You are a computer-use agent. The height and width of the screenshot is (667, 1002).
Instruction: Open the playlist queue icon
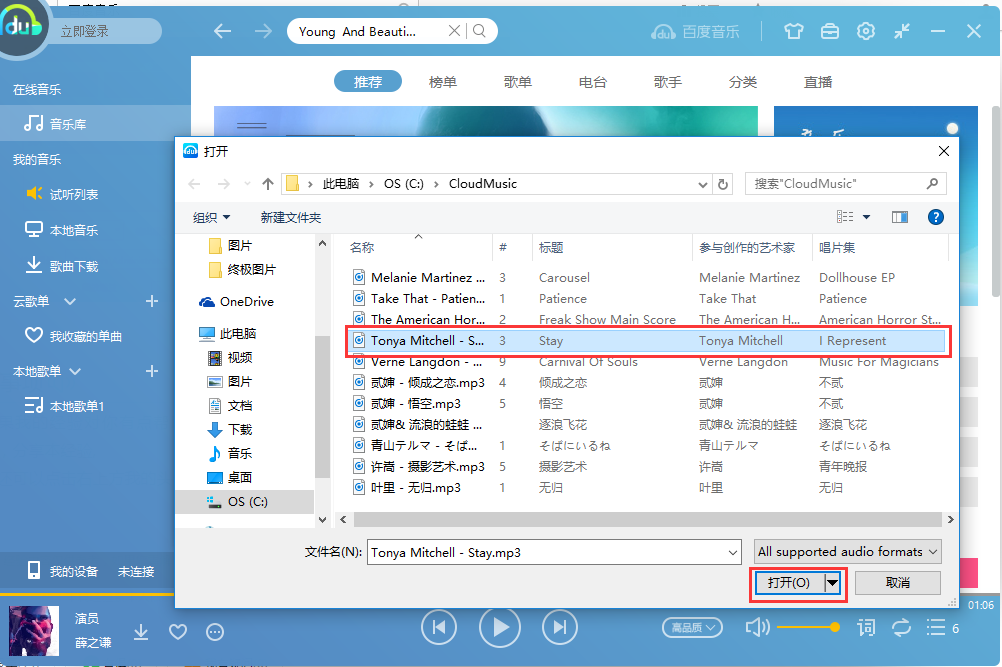(936, 627)
